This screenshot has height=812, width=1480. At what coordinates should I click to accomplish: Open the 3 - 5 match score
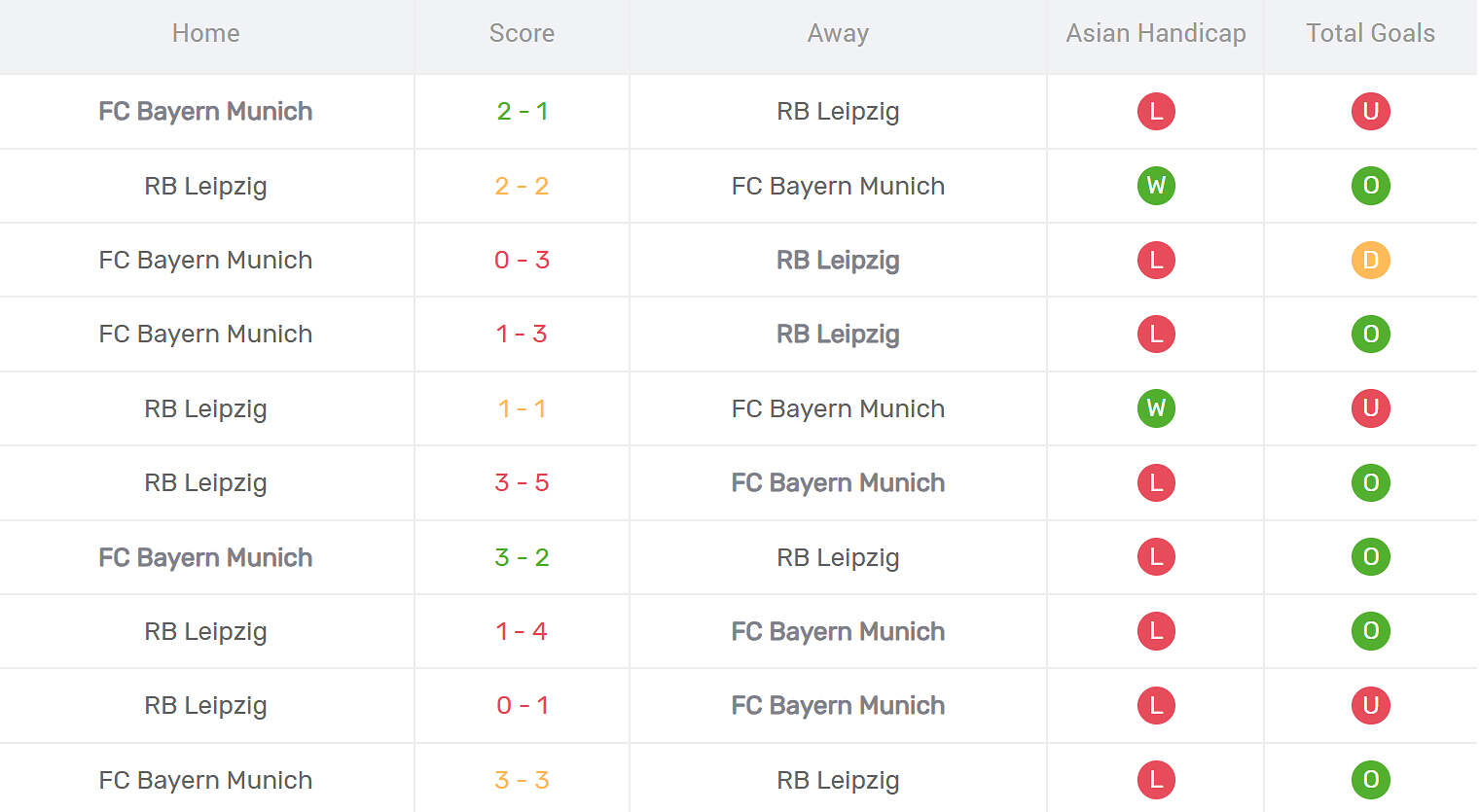pos(522,482)
